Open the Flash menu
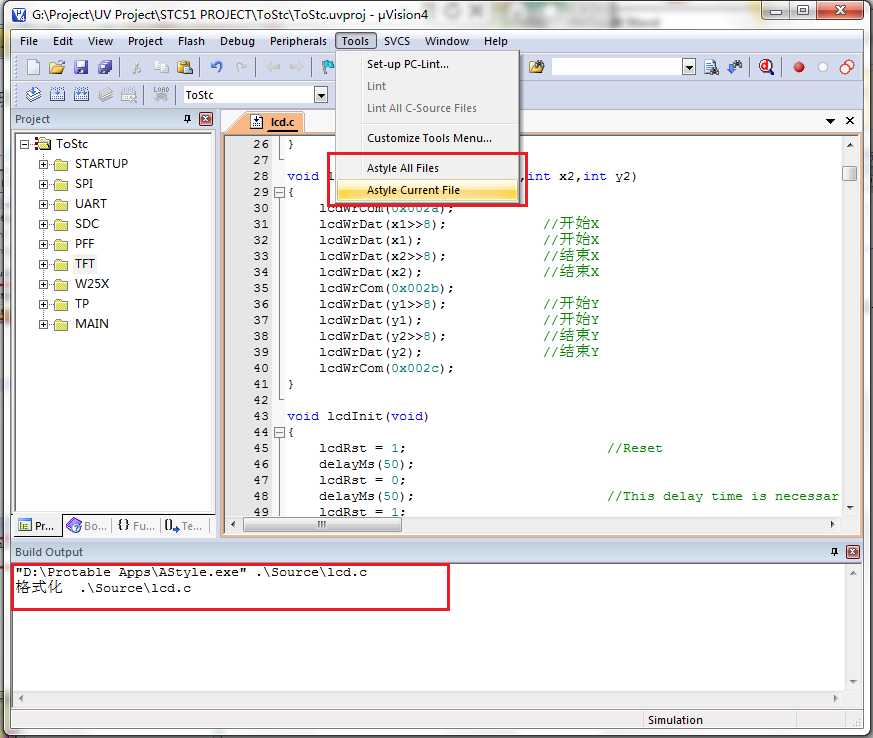 tap(191, 41)
